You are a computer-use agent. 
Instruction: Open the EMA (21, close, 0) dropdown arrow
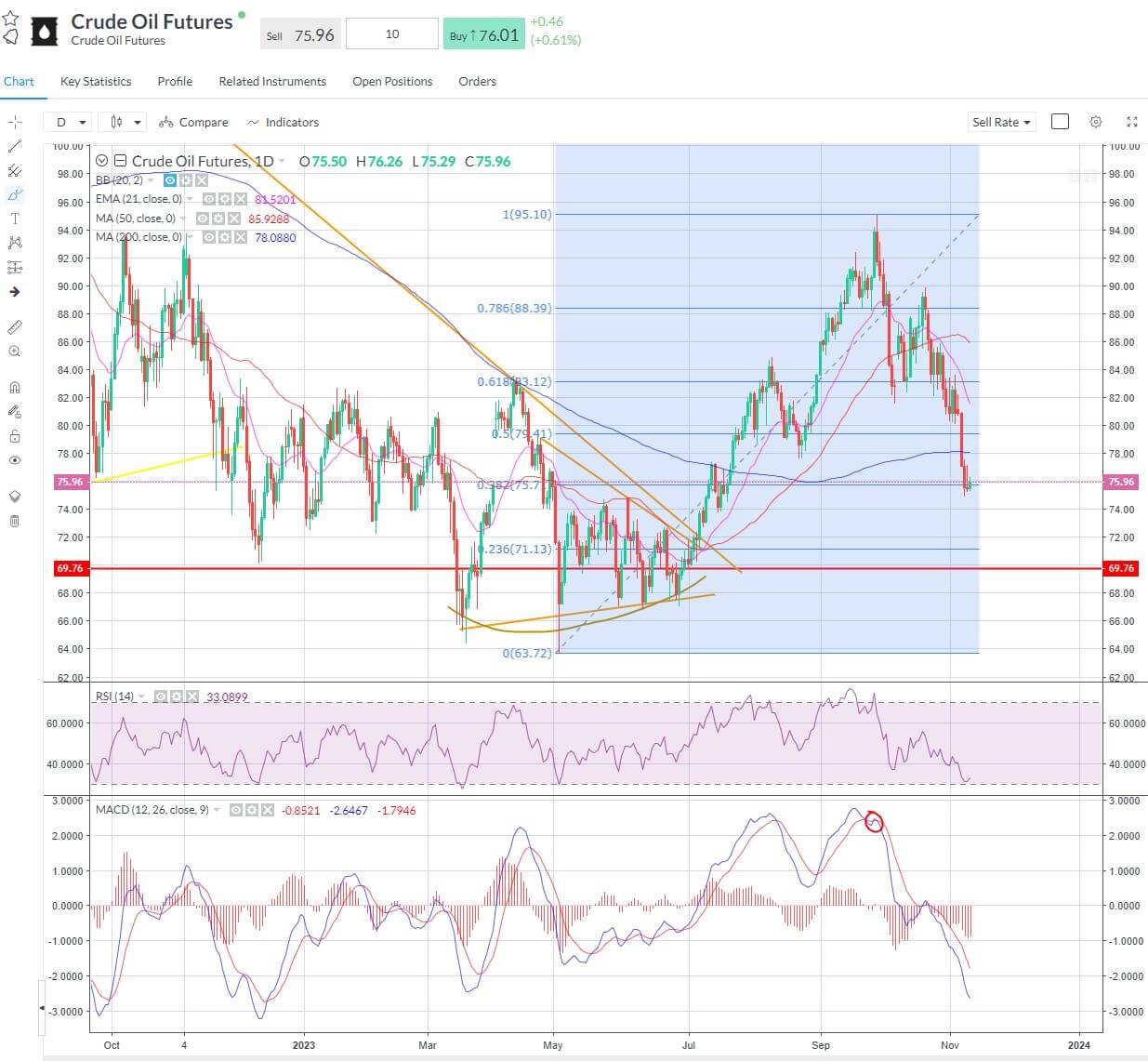(191, 199)
